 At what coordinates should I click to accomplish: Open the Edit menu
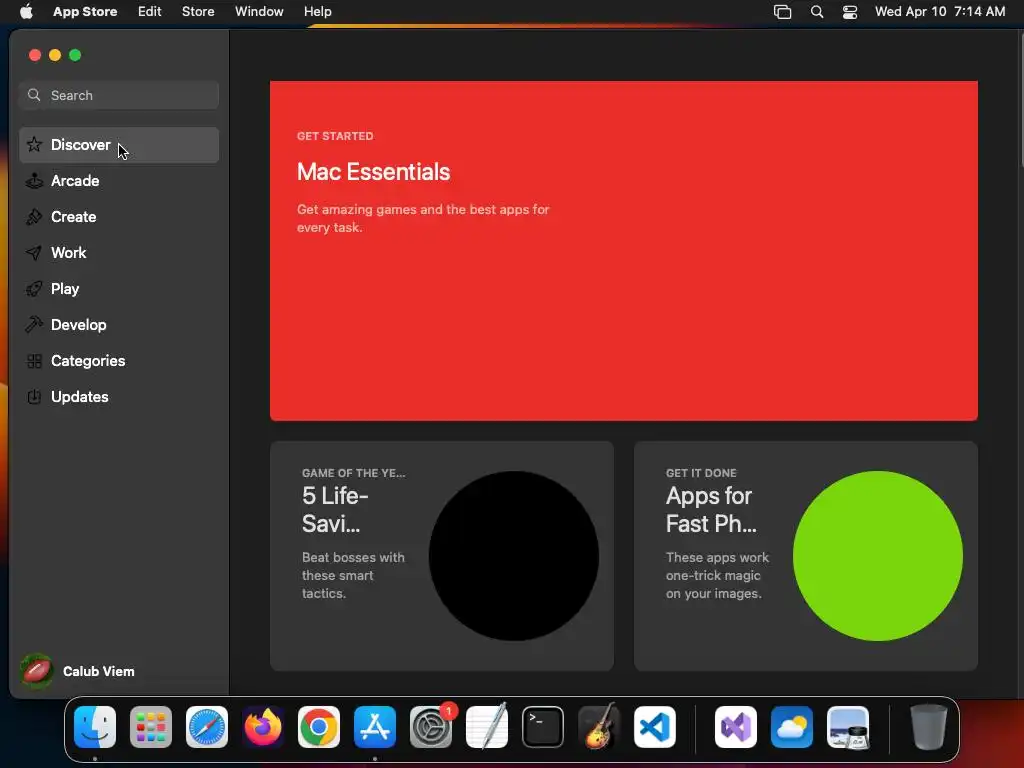150,12
